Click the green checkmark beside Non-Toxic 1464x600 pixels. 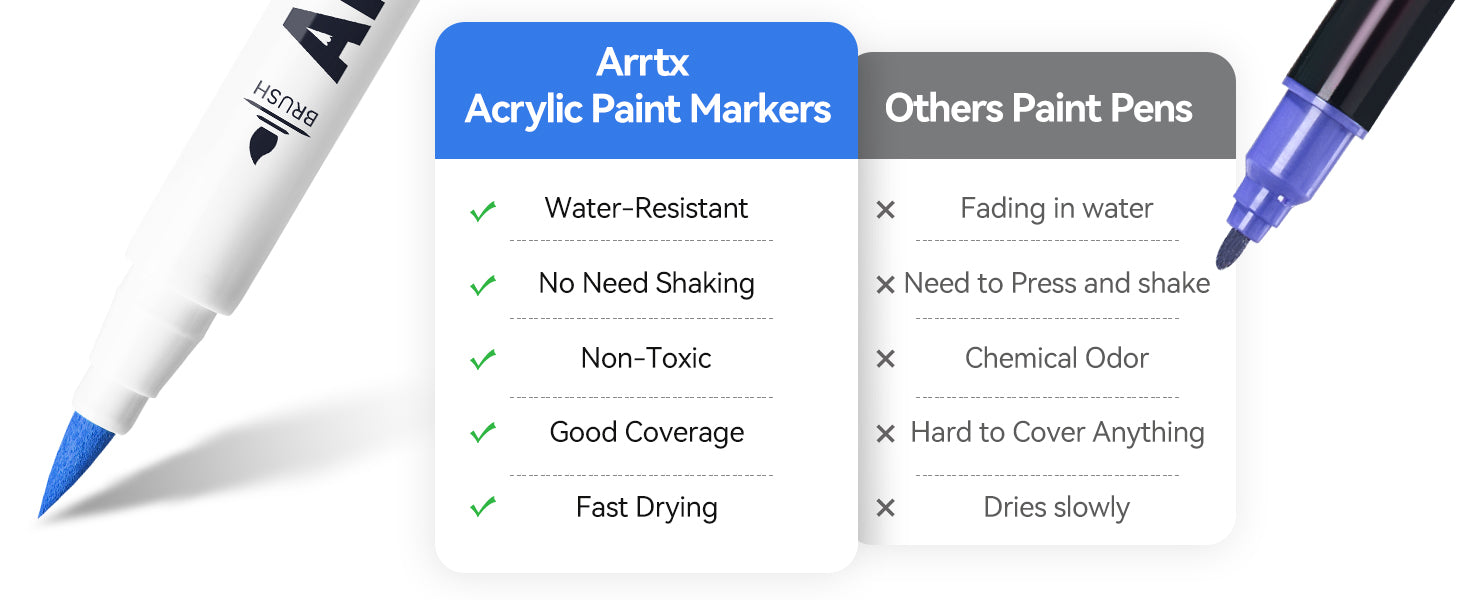pyautogui.click(x=483, y=359)
